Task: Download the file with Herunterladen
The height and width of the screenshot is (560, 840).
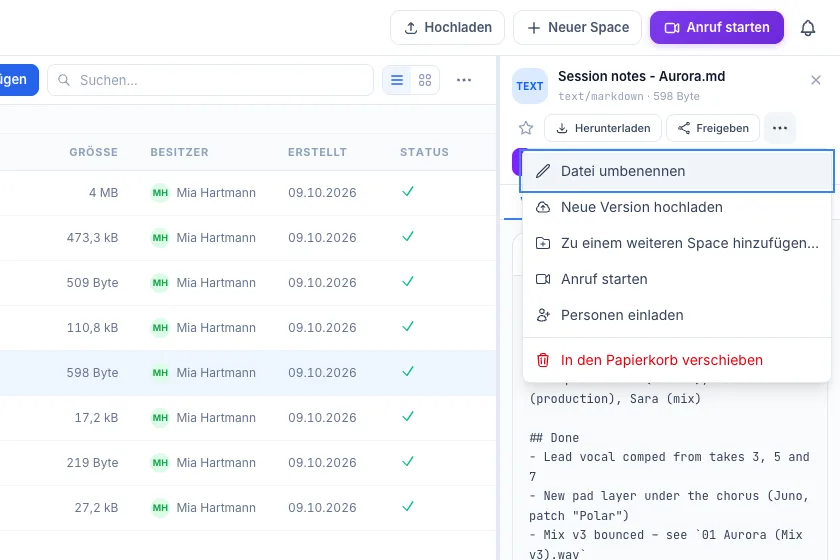Action: coord(603,128)
